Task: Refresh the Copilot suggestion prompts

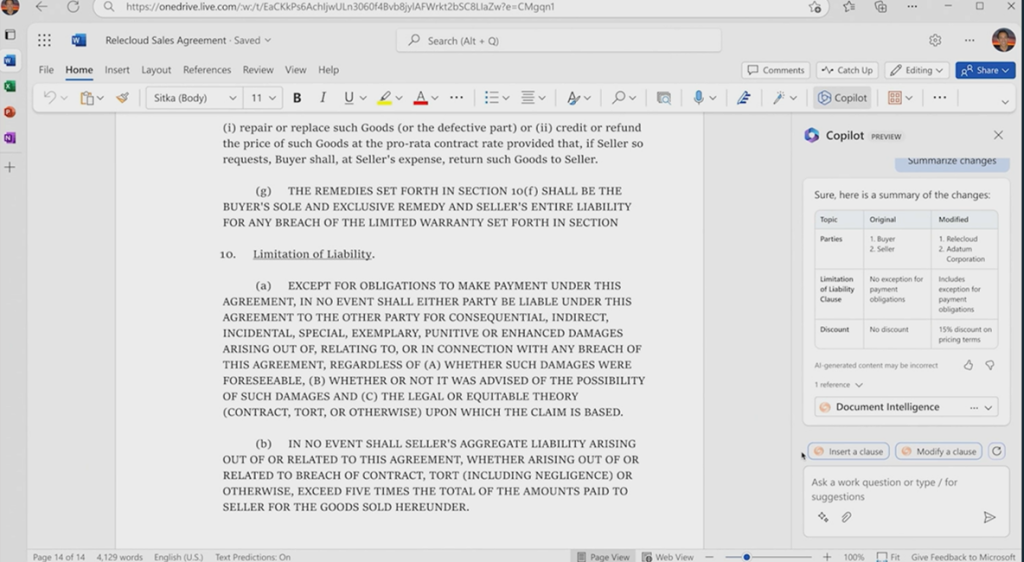Action: (x=996, y=451)
